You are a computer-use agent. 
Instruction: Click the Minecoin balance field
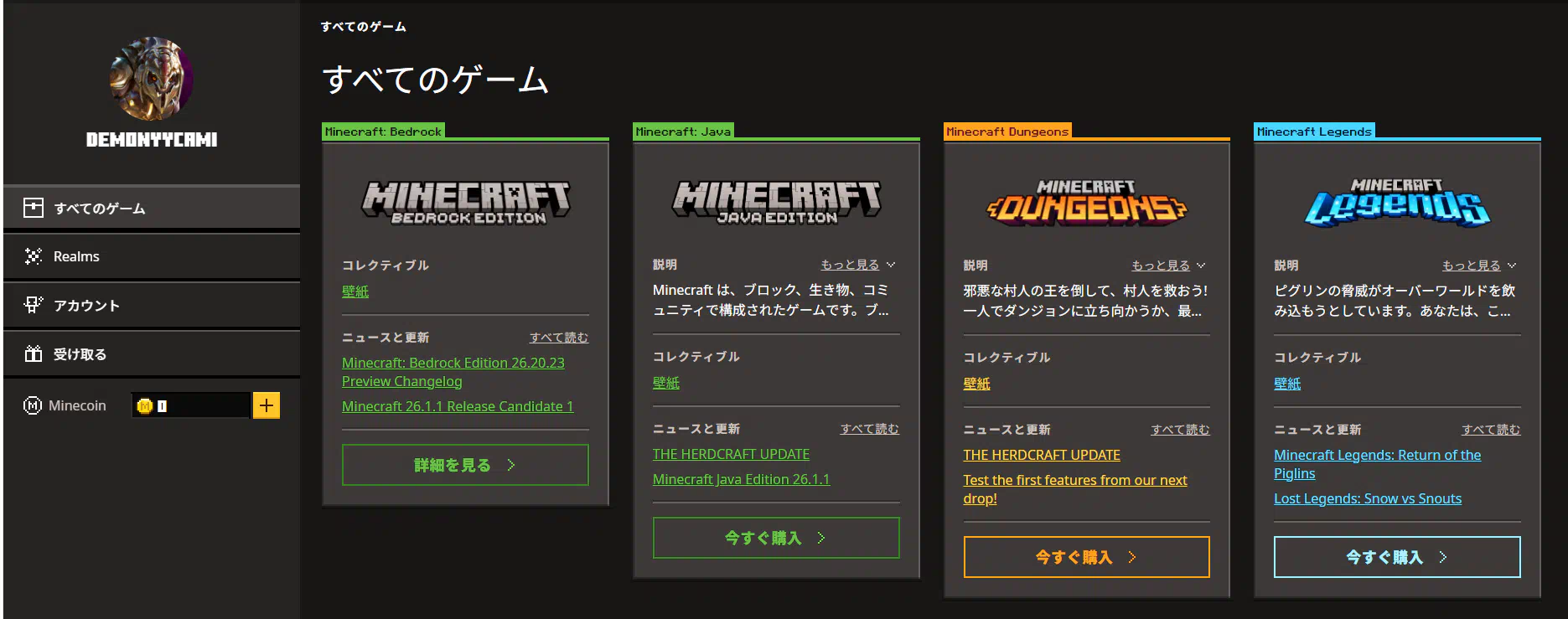(191, 405)
